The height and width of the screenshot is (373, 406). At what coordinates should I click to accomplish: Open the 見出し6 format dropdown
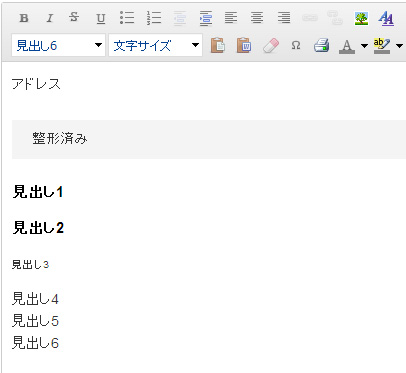point(58,45)
